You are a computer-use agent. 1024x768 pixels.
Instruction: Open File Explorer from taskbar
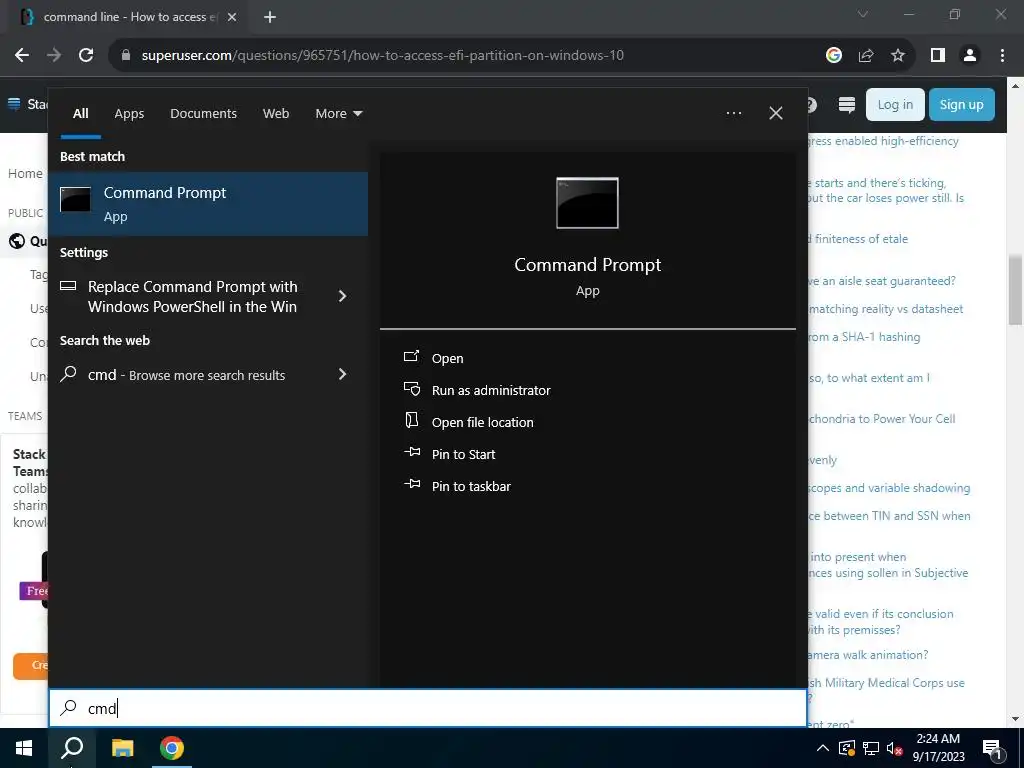pos(122,748)
